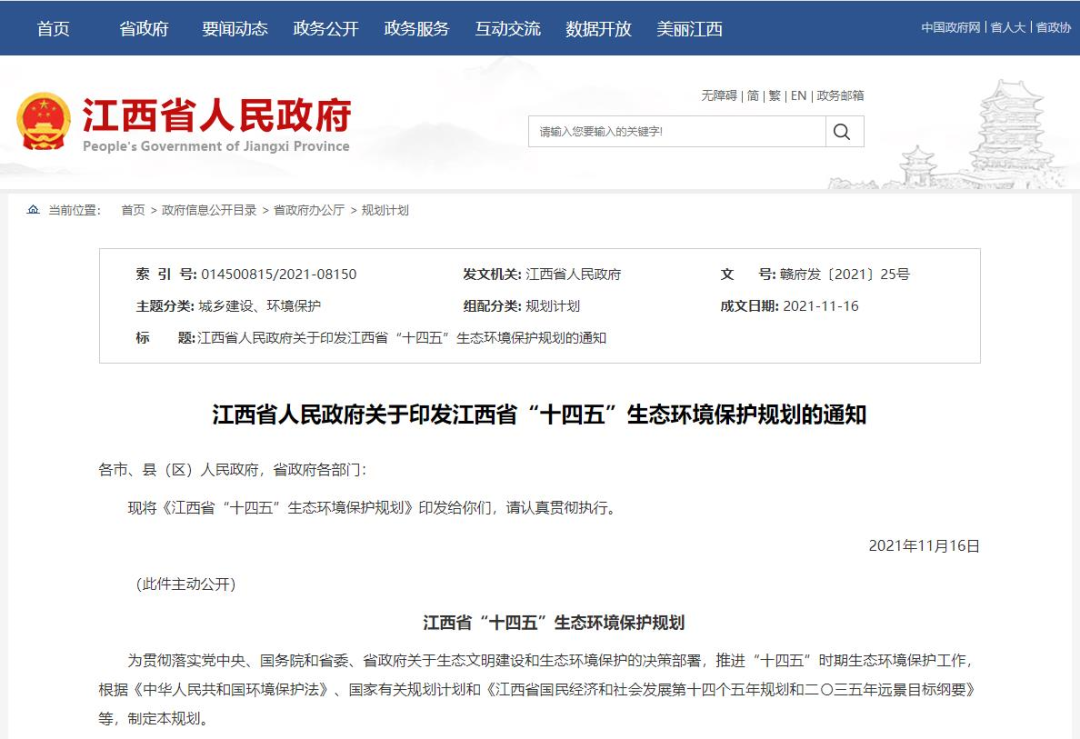This screenshot has width=1080, height=739.
Task: Switch site language to EN
Action: 798,95
